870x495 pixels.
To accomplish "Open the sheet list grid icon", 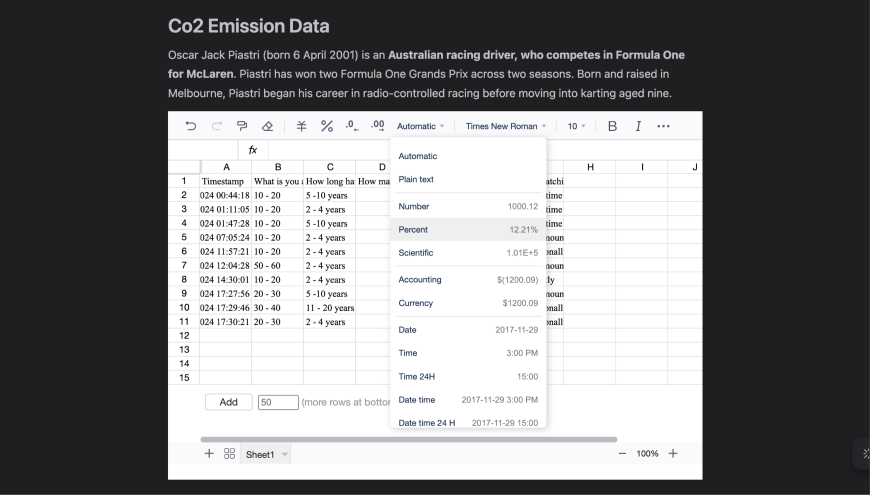I will pyautogui.click(x=229, y=454).
